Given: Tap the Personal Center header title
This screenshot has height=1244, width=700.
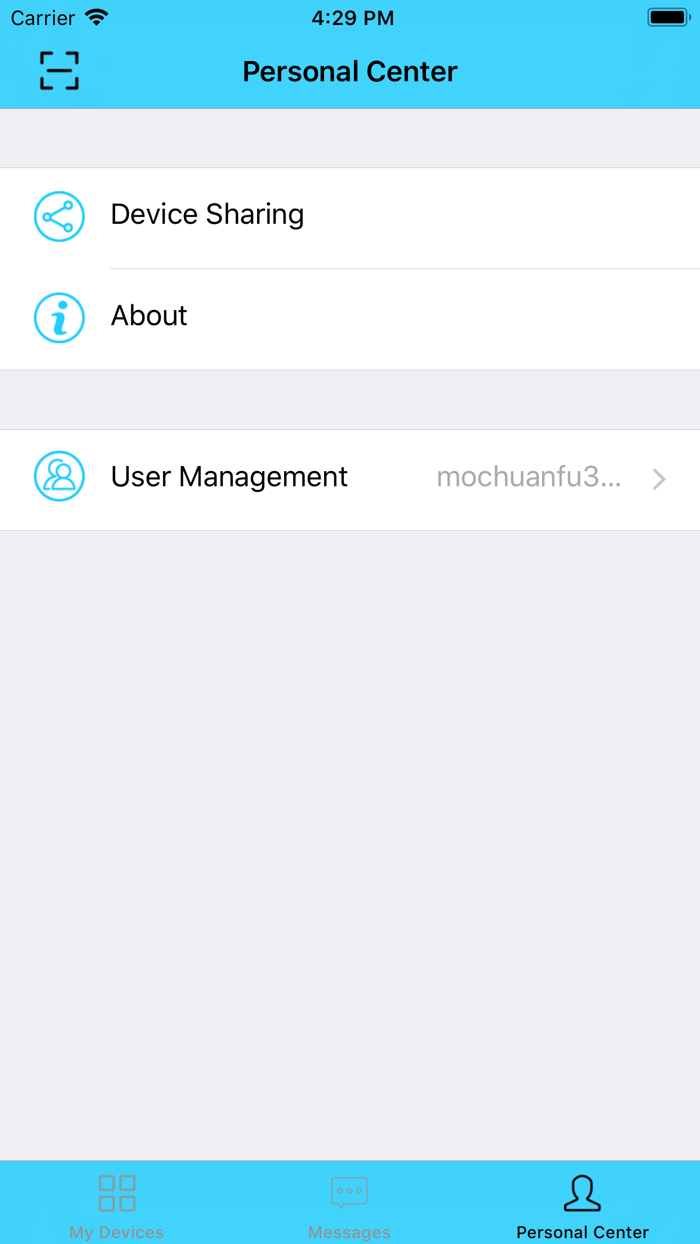Looking at the screenshot, I should (350, 71).
